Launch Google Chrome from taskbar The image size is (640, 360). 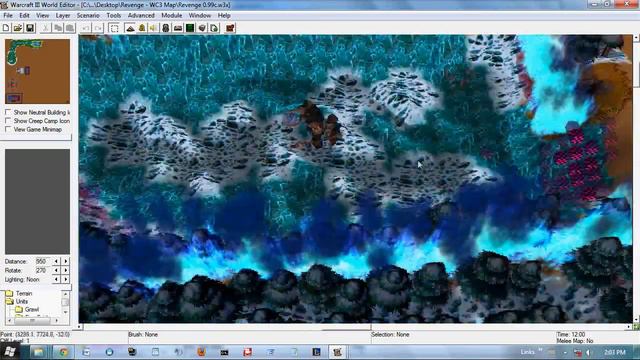click(x=63, y=352)
